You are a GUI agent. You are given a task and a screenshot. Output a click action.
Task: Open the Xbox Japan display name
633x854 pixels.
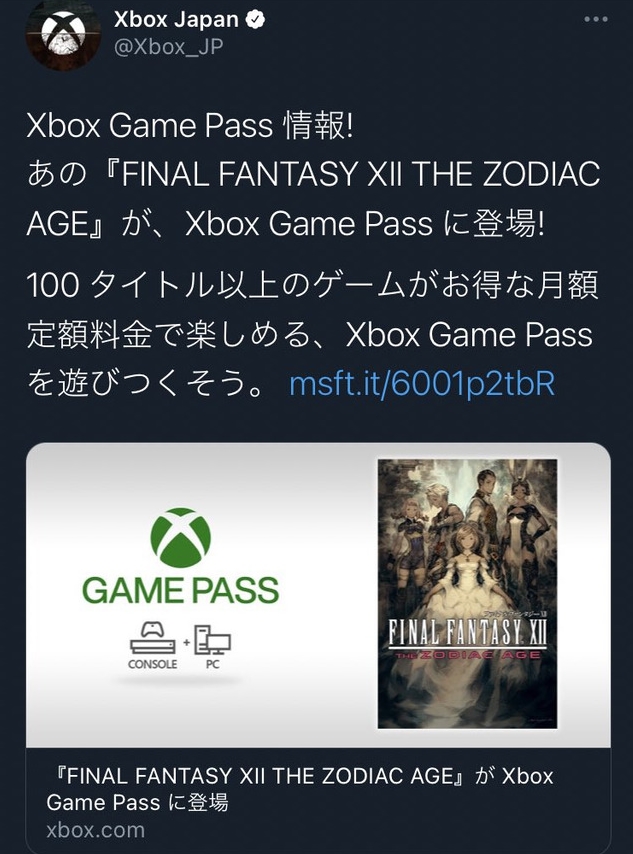point(176,20)
